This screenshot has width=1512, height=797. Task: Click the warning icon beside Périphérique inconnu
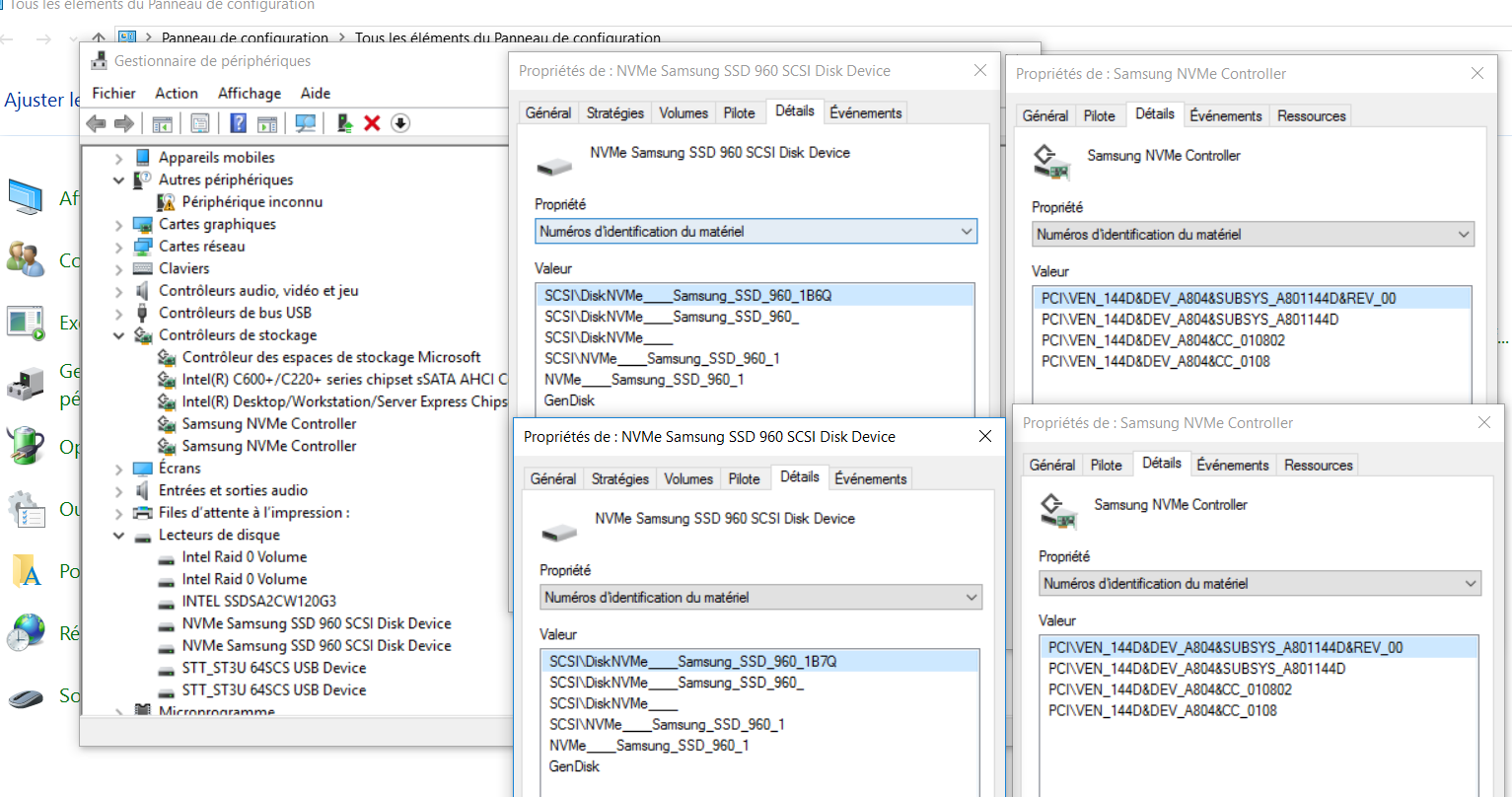(x=166, y=202)
